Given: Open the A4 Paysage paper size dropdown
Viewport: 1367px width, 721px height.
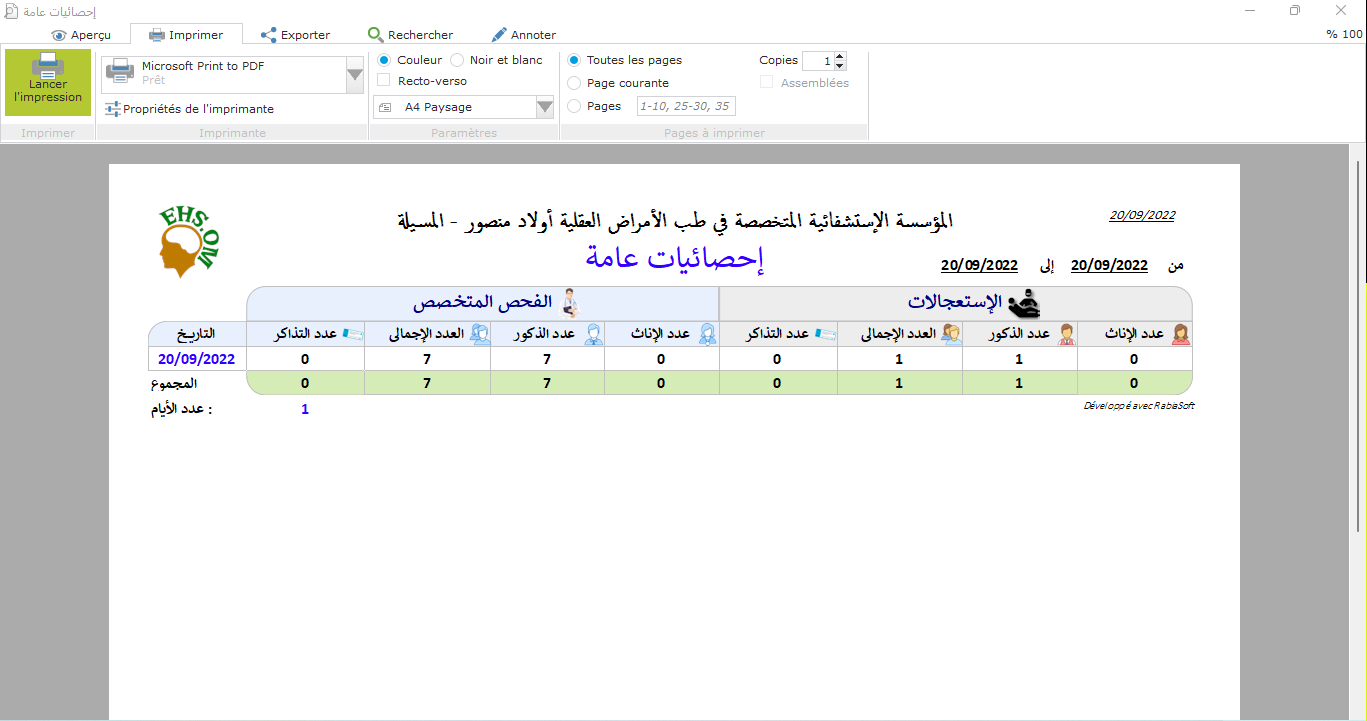Looking at the screenshot, I should click(544, 107).
